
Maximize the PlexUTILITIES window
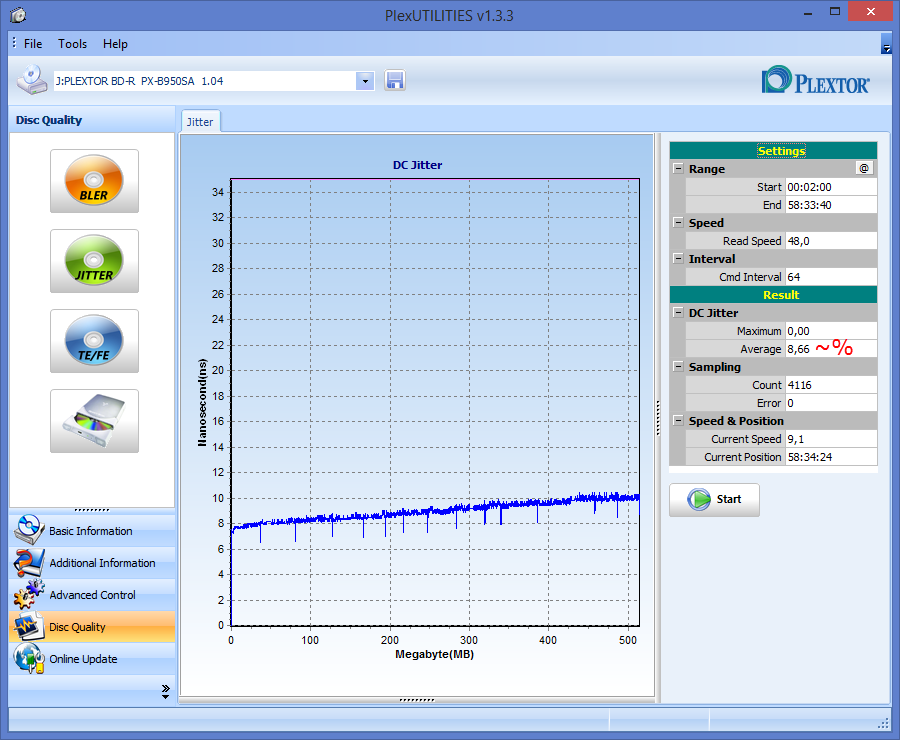point(835,12)
